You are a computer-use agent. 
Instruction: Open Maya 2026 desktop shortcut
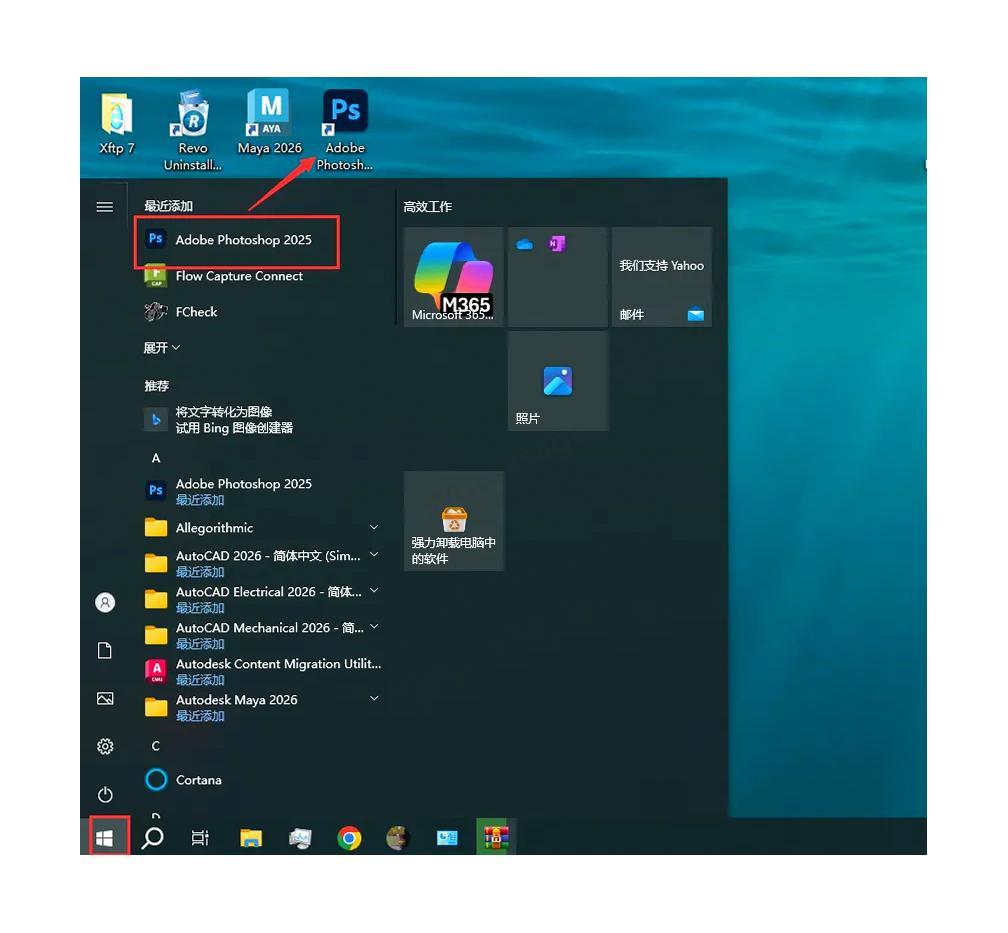[x=269, y=122]
